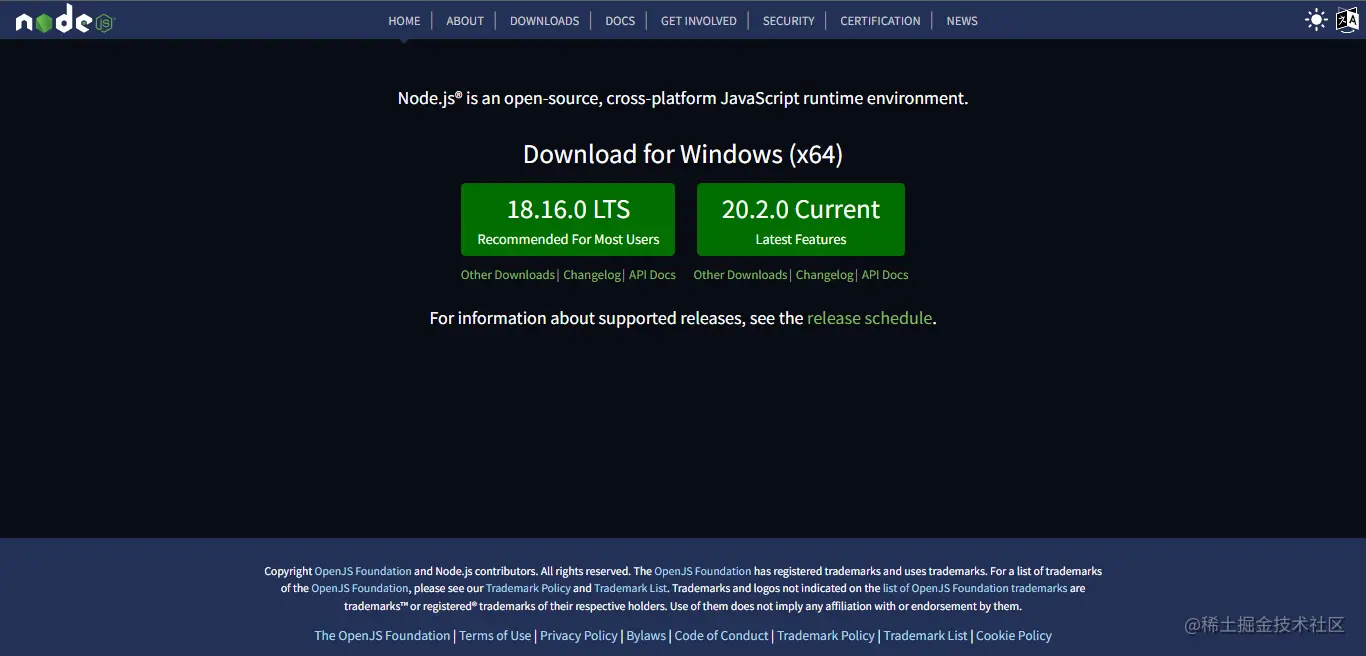Open API Docs for 18.16.0 LTS
The width and height of the screenshot is (1366, 656).
tap(652, 274)
